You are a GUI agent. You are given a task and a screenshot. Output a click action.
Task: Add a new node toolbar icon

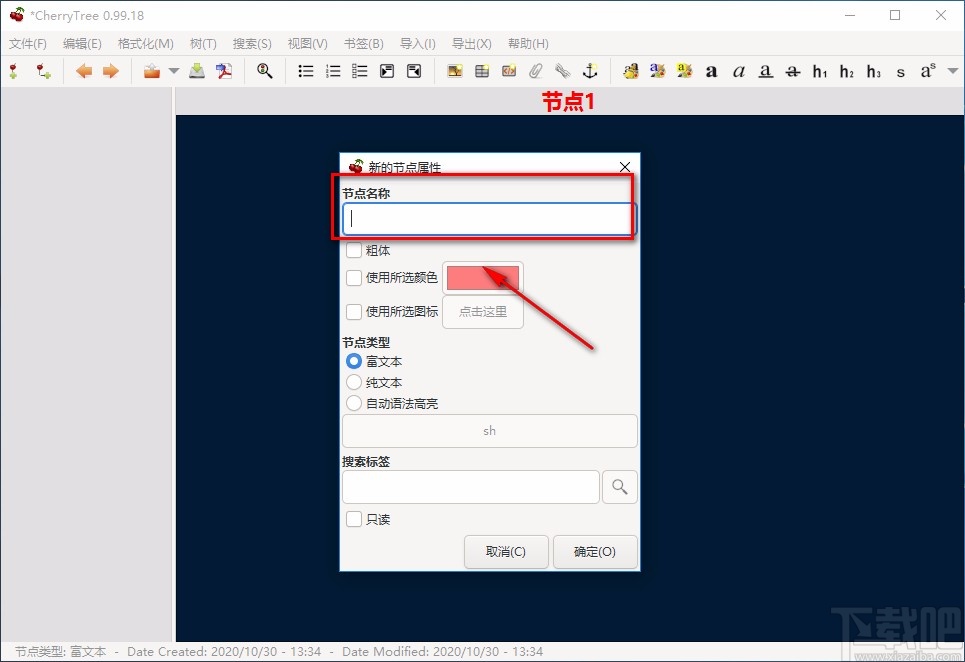pyautogui.click(x=14, y=71)
